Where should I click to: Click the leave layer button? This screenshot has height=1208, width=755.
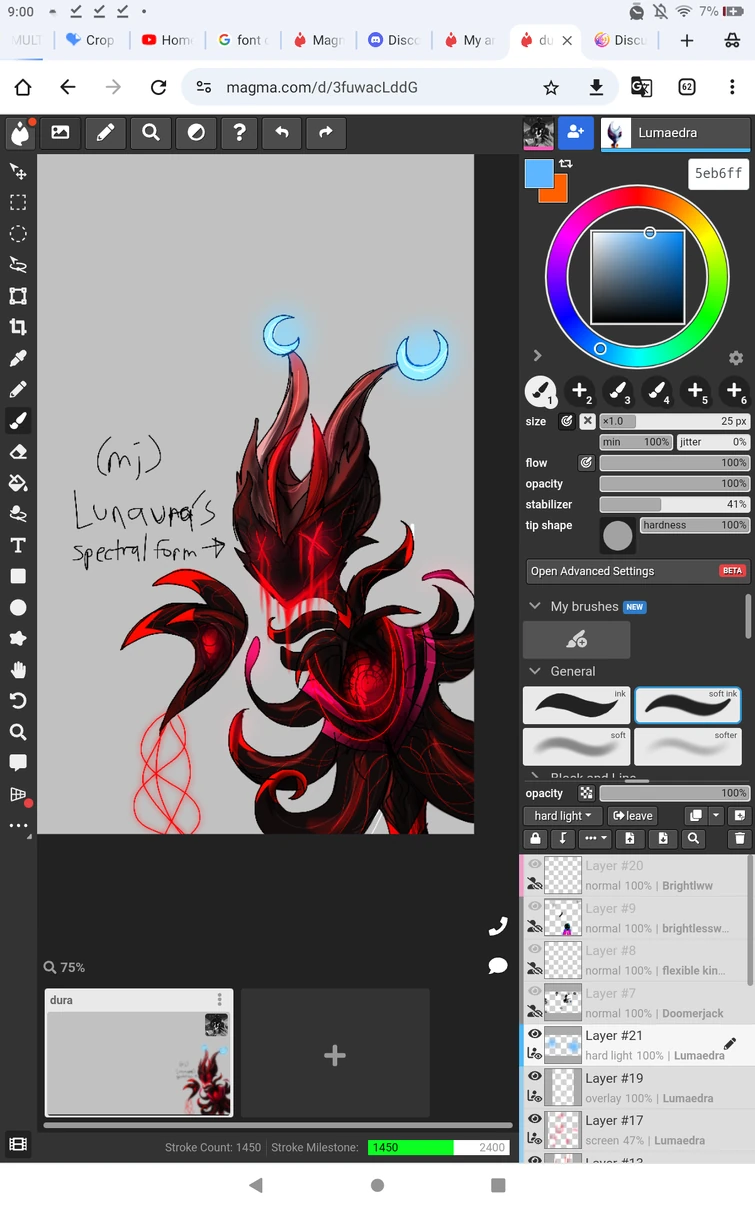click(633, 816)
